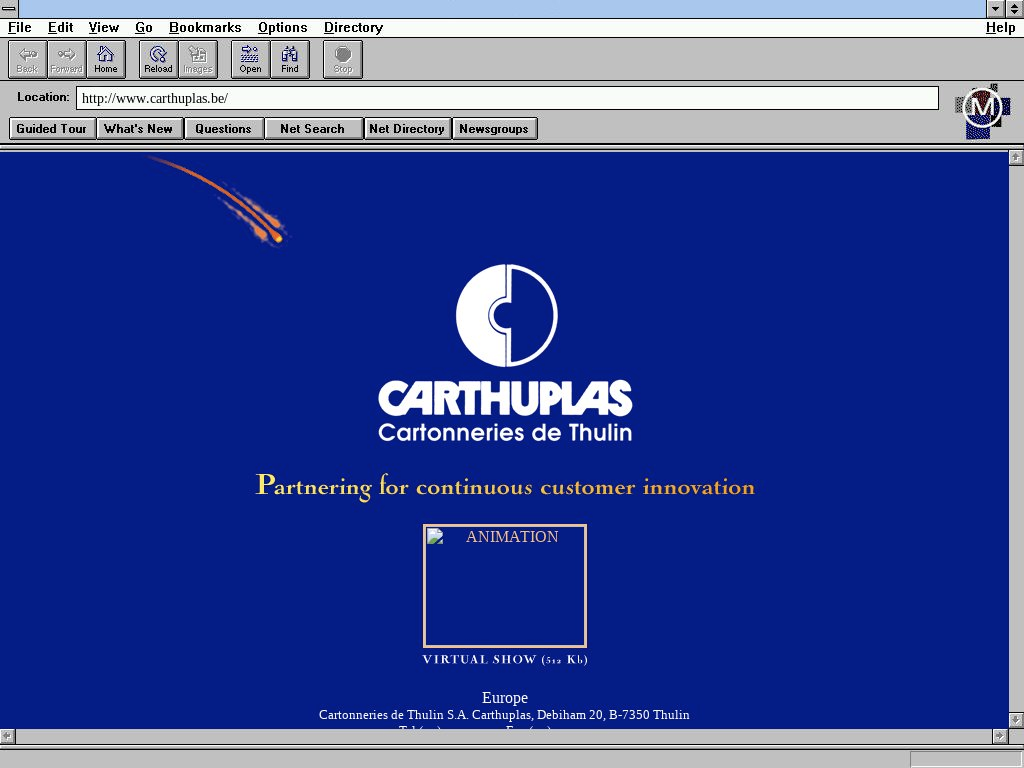Screen dimensions: 1024x768
Task: Click the Guided Tour button
Action: [52, 129]
